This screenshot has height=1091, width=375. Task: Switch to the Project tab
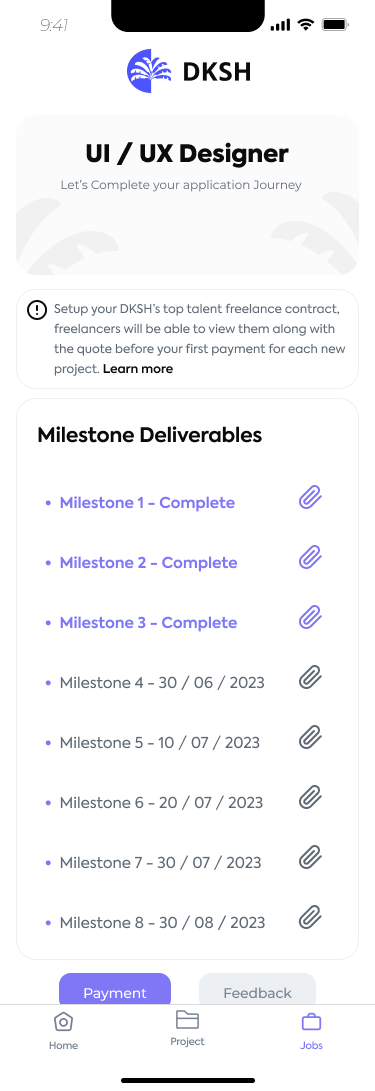click(x=187, y=1028)
